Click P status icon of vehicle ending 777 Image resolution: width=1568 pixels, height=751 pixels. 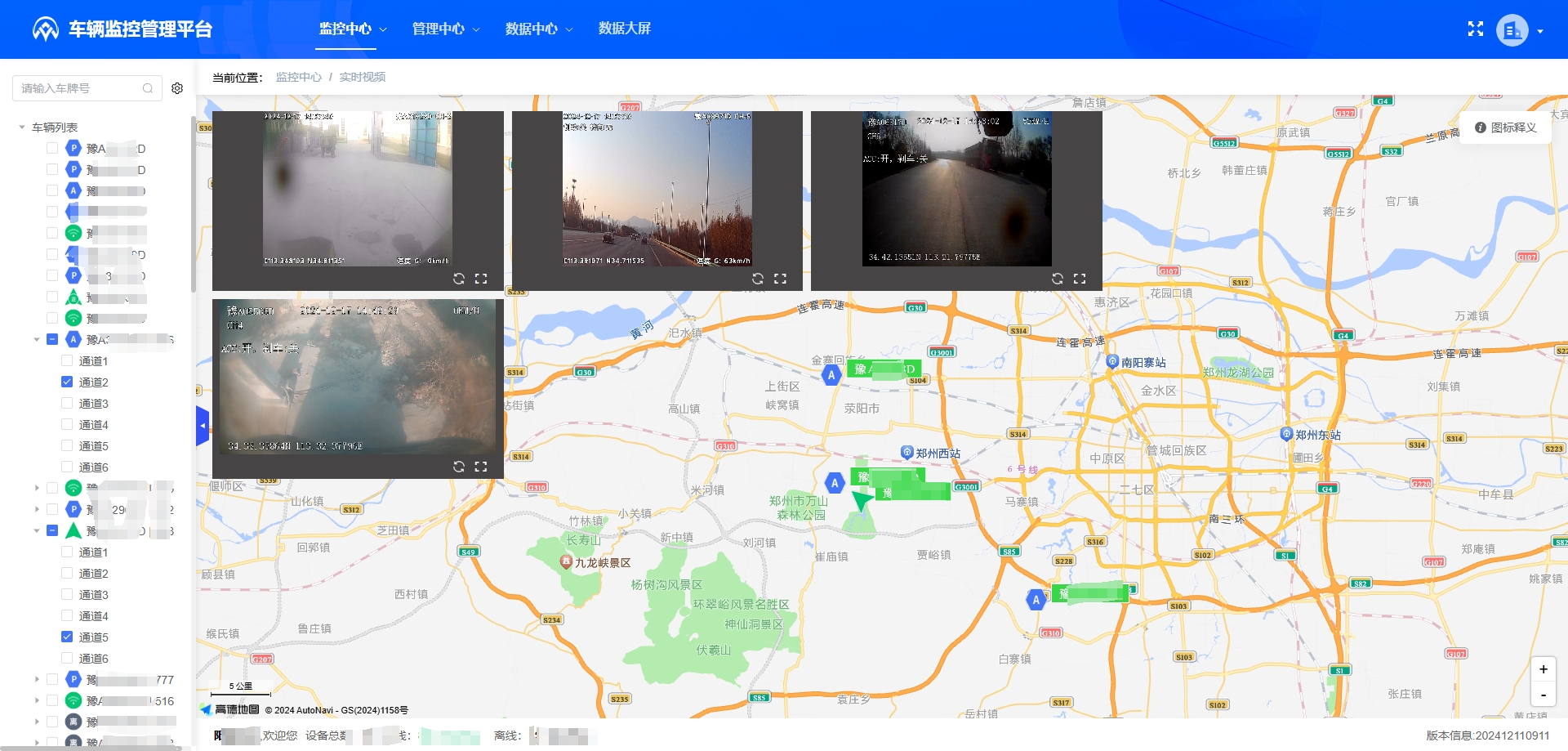coord(73,679)
